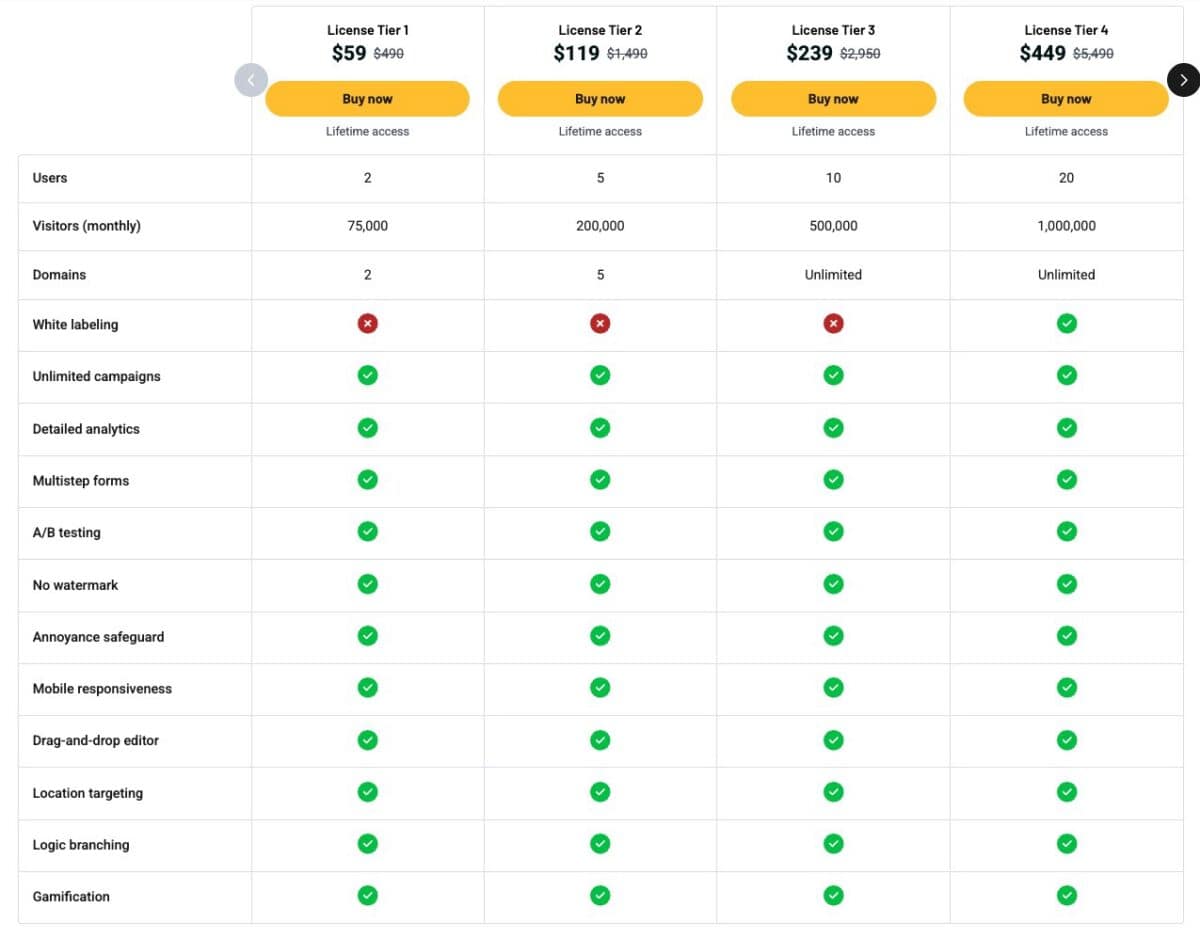The height and width of the screenshot is (938, 1200).
Task: Click the red X for Tier 2 White labeling
Action: 600,323
